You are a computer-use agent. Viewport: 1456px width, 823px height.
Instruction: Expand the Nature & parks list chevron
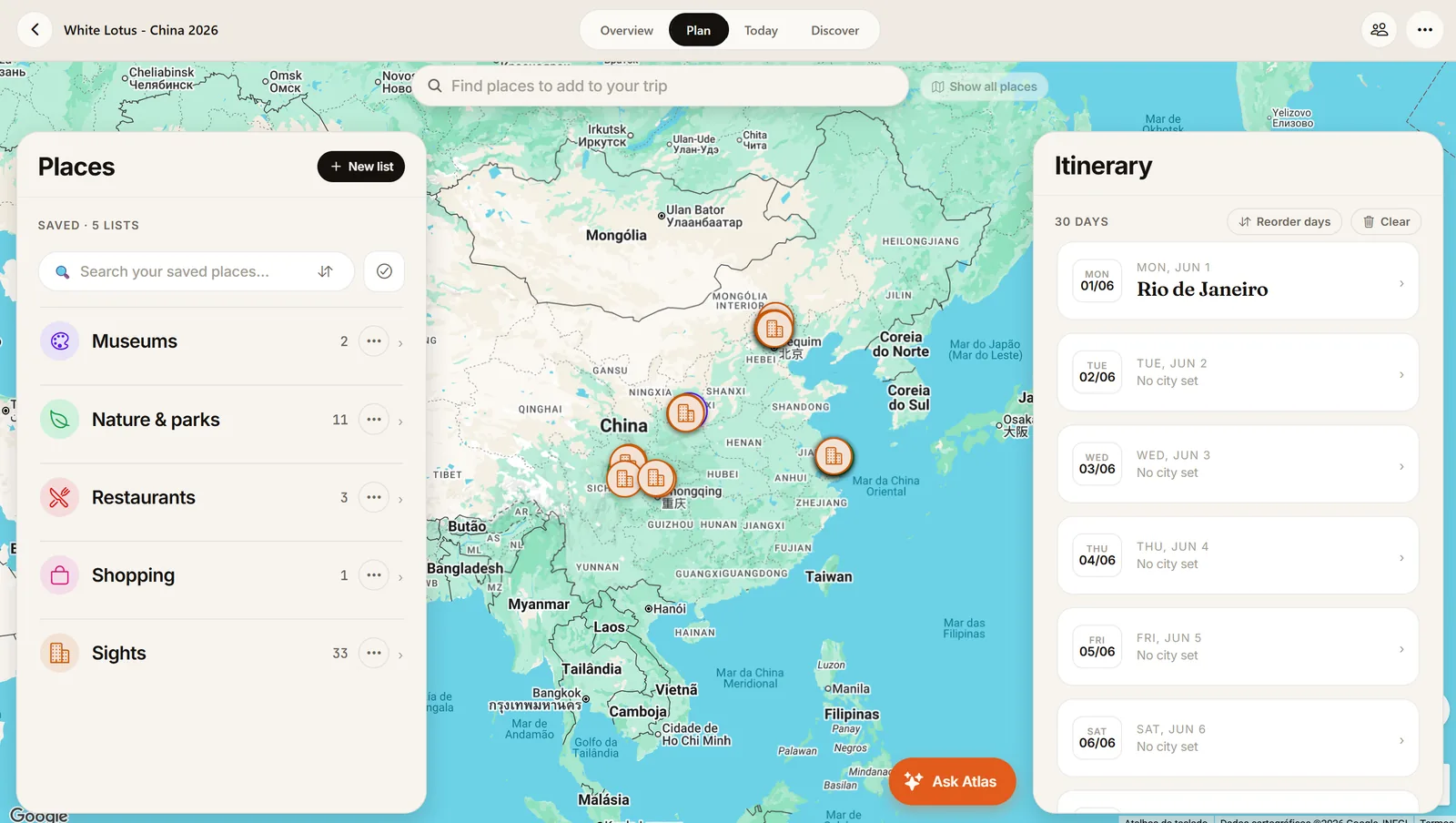[400, 422]
